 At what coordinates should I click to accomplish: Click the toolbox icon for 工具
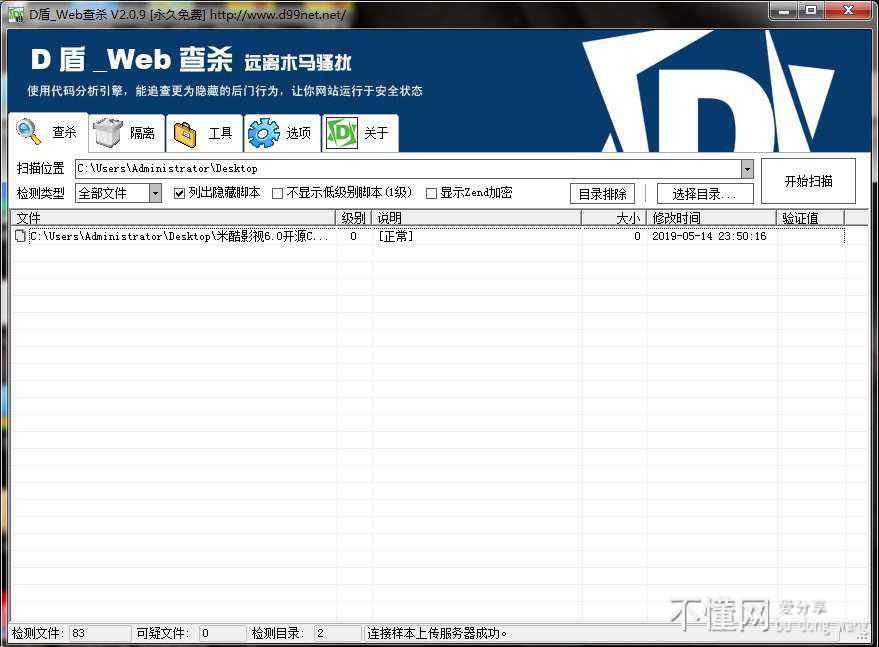[185, 133]
